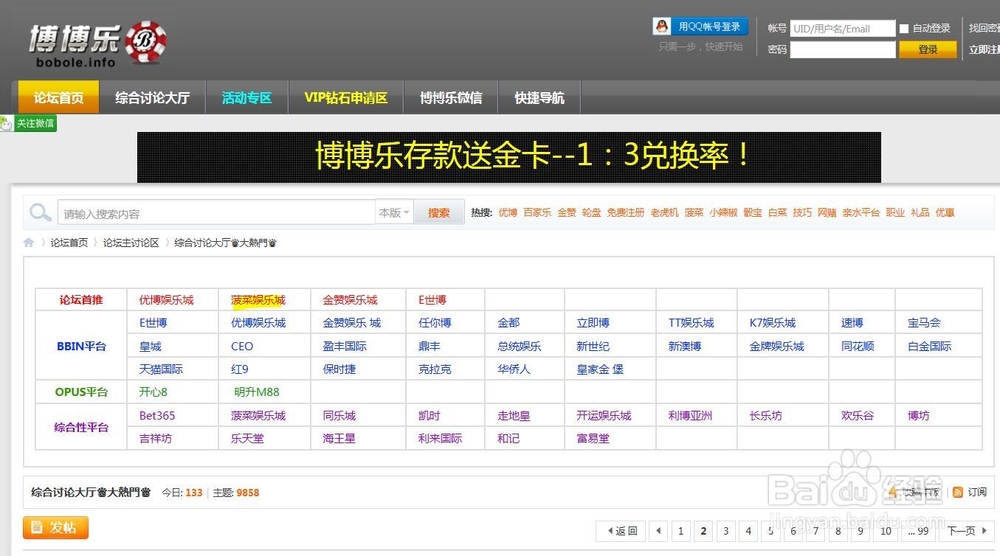Image resolution: width=1000 pixels, height=556 pixels.
Task: Open the 论坛首页 navigation tab
Action: pos(58,98)
